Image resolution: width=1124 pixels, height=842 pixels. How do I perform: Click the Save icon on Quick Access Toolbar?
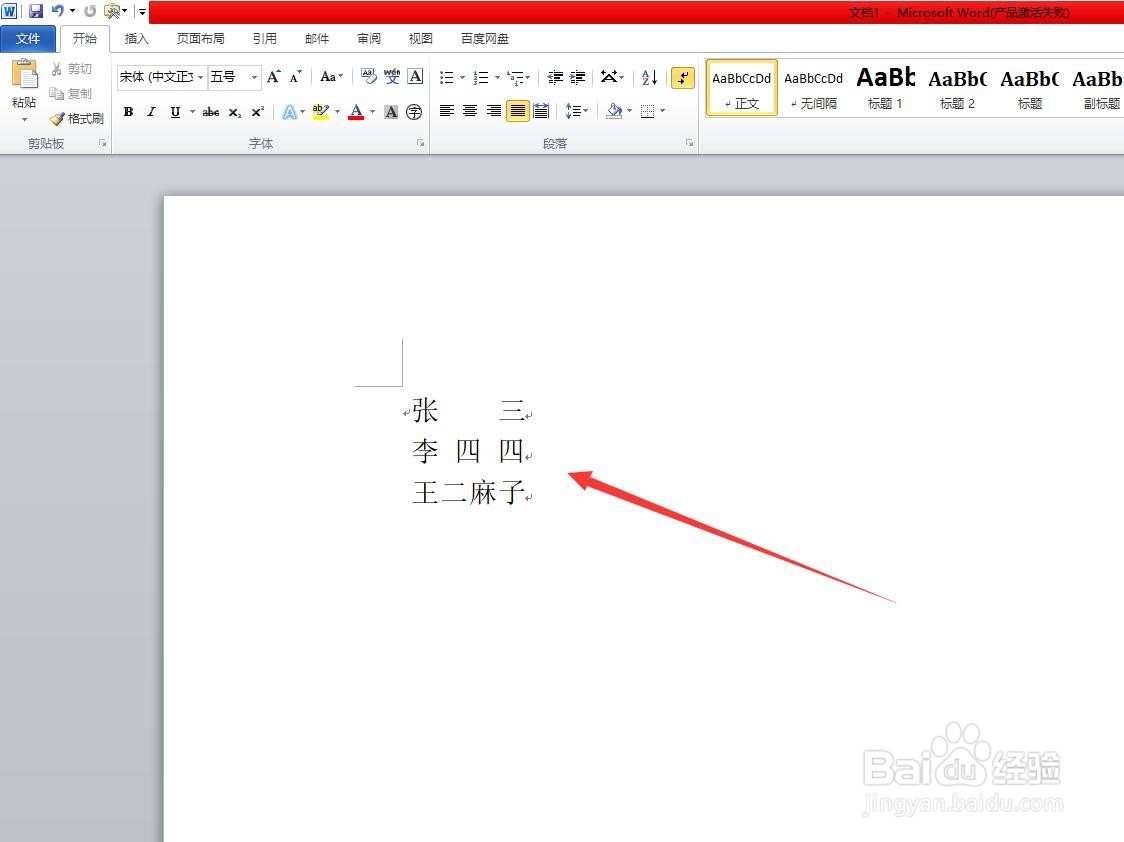point(37,11)
